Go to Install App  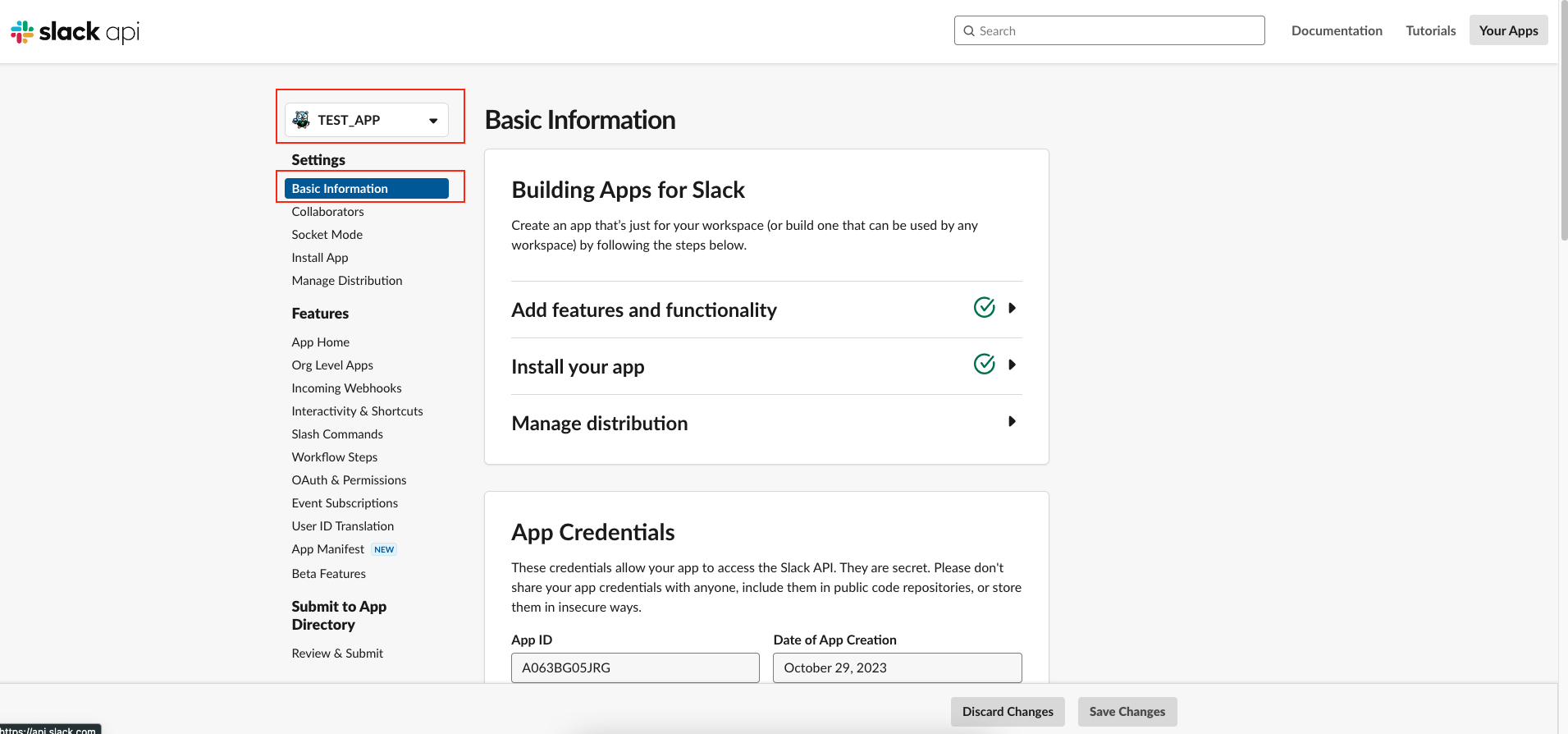320,257
